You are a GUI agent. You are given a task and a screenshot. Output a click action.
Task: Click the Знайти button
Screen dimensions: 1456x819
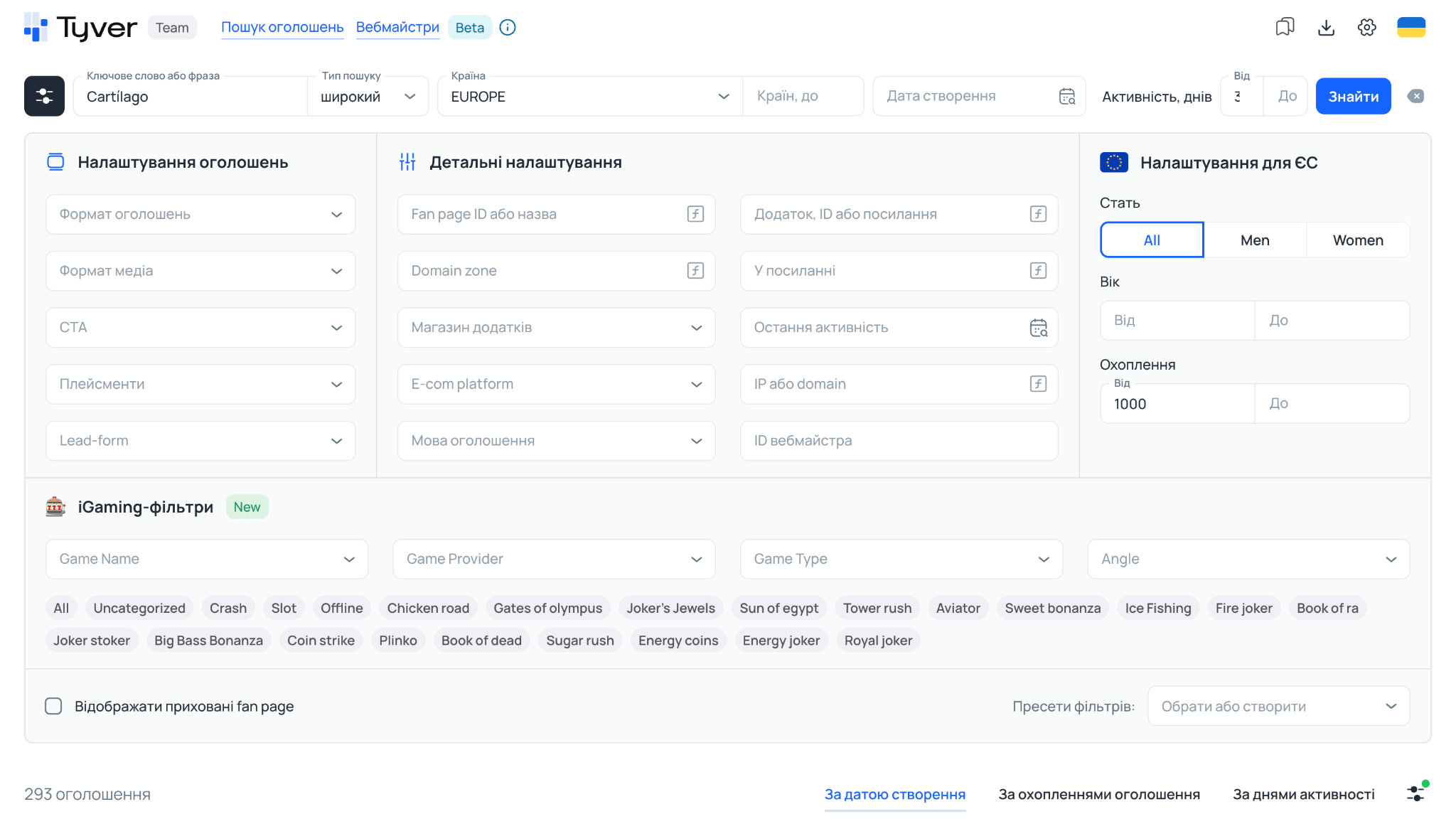(1353, 96)
